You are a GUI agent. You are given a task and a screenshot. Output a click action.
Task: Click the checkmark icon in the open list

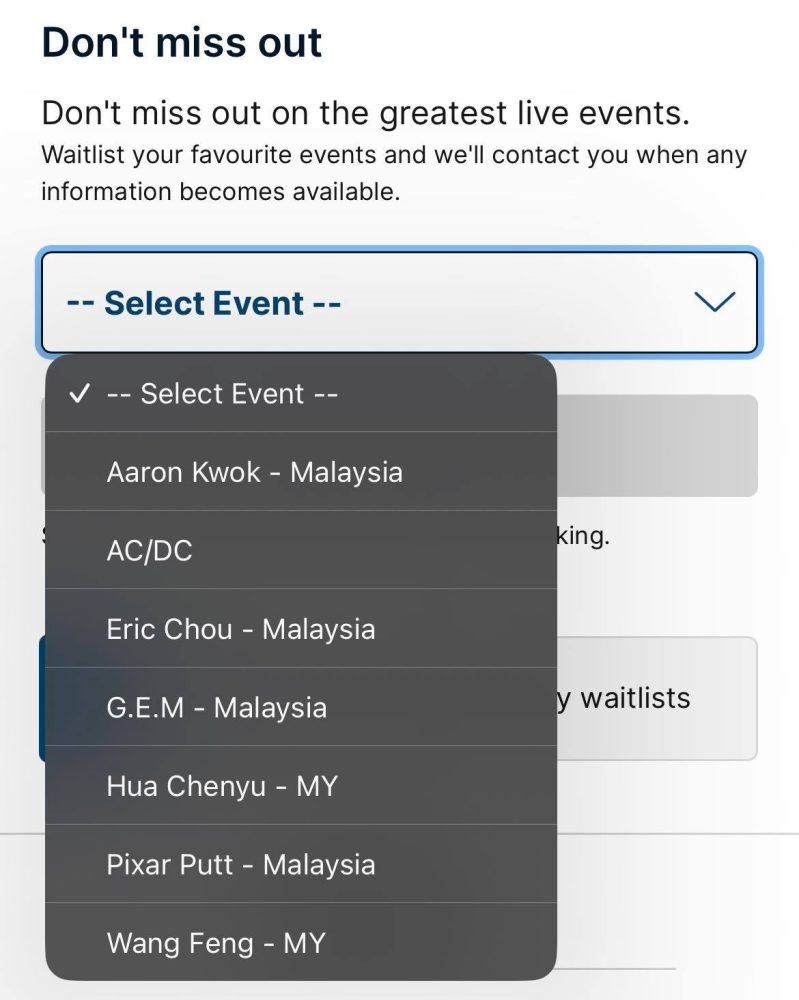coord(79,393)
